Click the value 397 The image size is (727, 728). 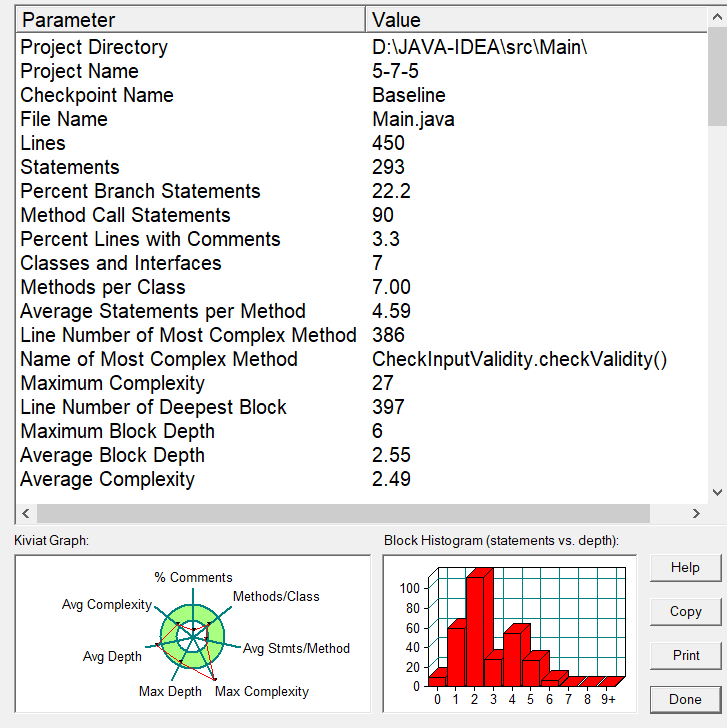pos(388,407)
